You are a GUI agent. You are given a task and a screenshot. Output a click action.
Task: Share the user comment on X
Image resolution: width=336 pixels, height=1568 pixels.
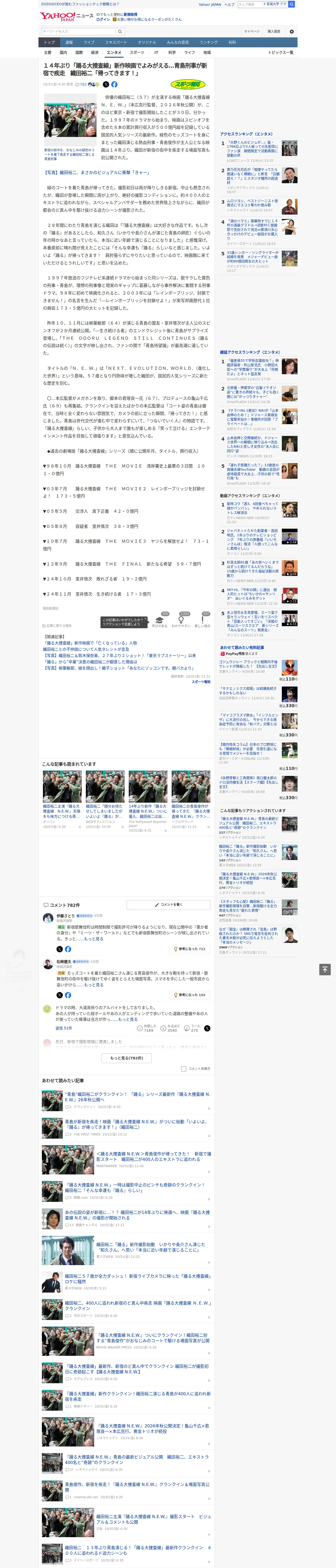(x=207, y=1028)
